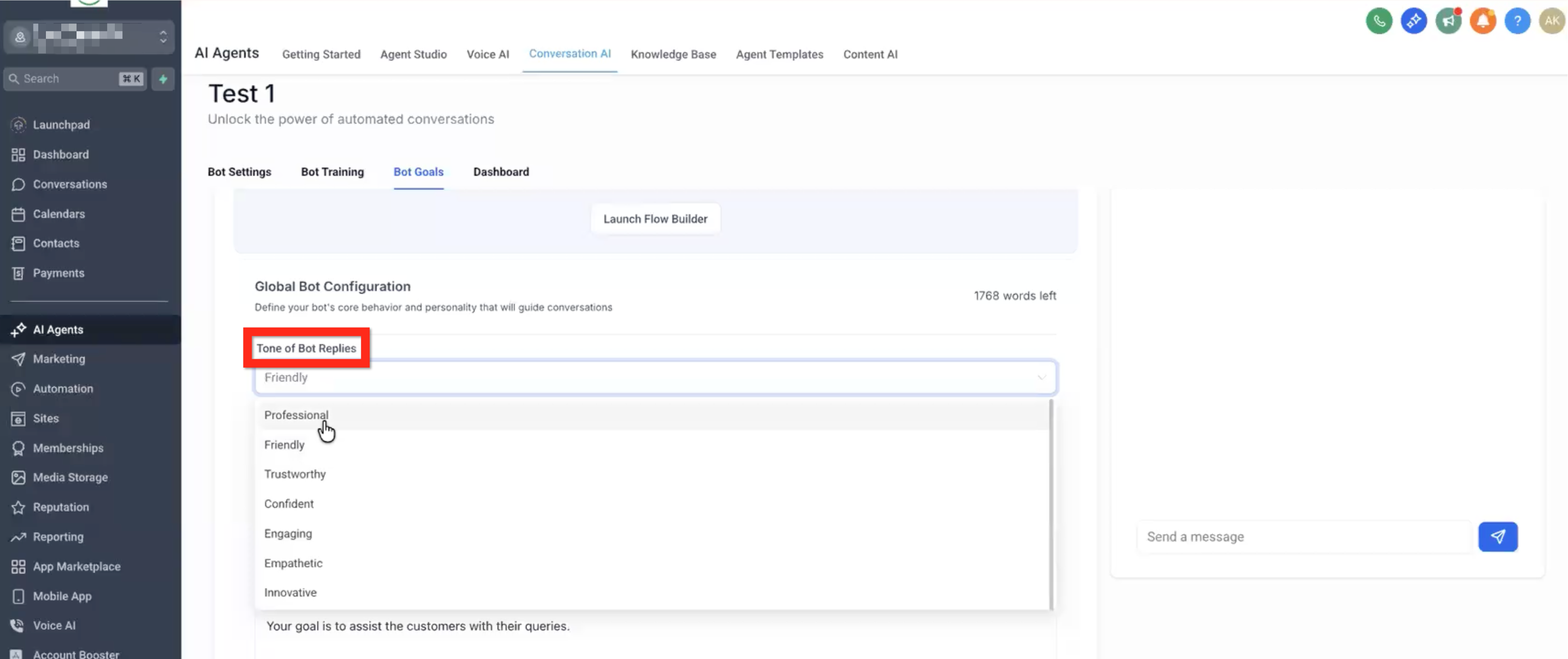Click the green lightning quick-add icon
This screenshot has height=659, width=1568.
point(163,79)
